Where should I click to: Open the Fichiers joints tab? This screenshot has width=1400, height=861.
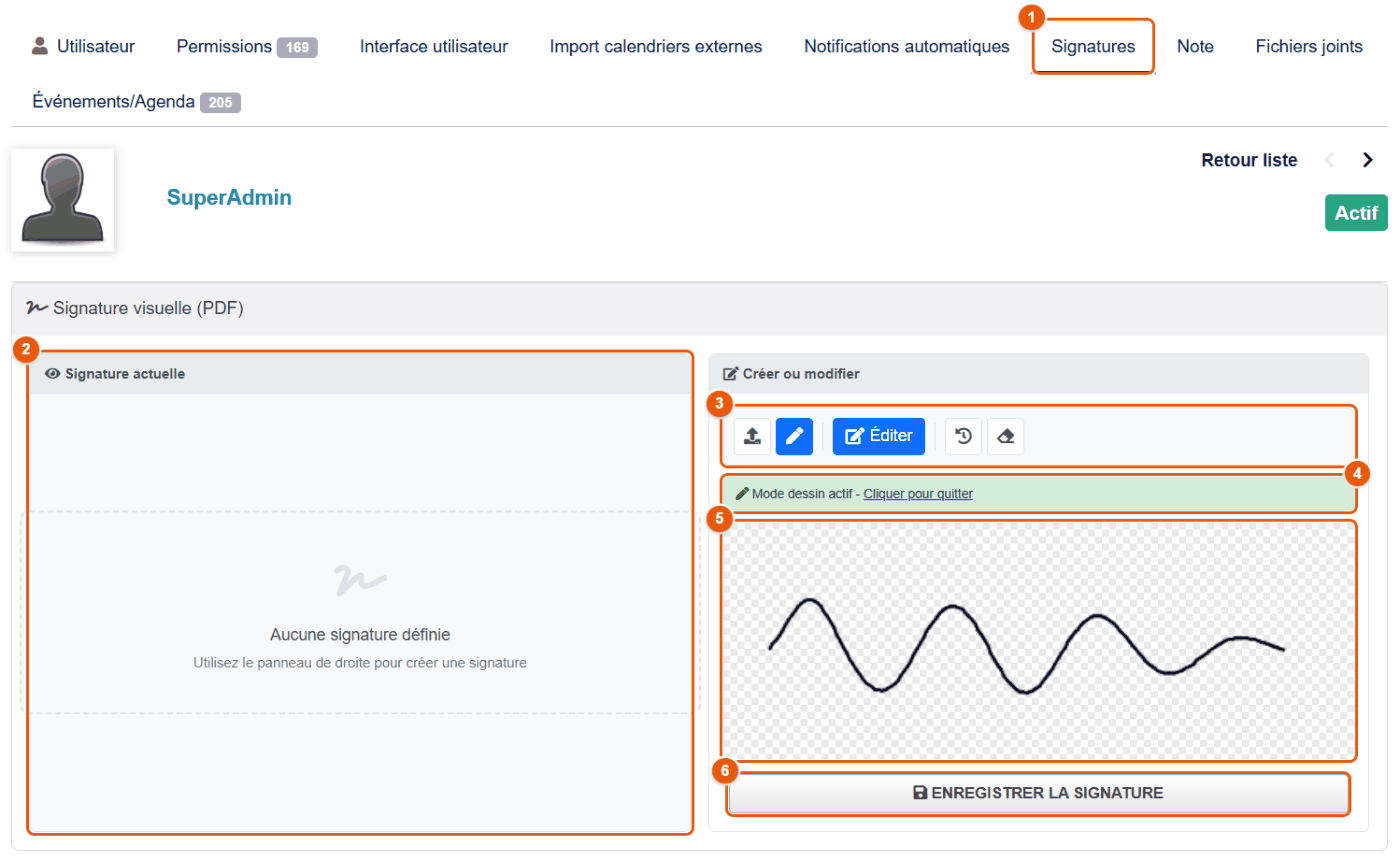coord(1309,46)
